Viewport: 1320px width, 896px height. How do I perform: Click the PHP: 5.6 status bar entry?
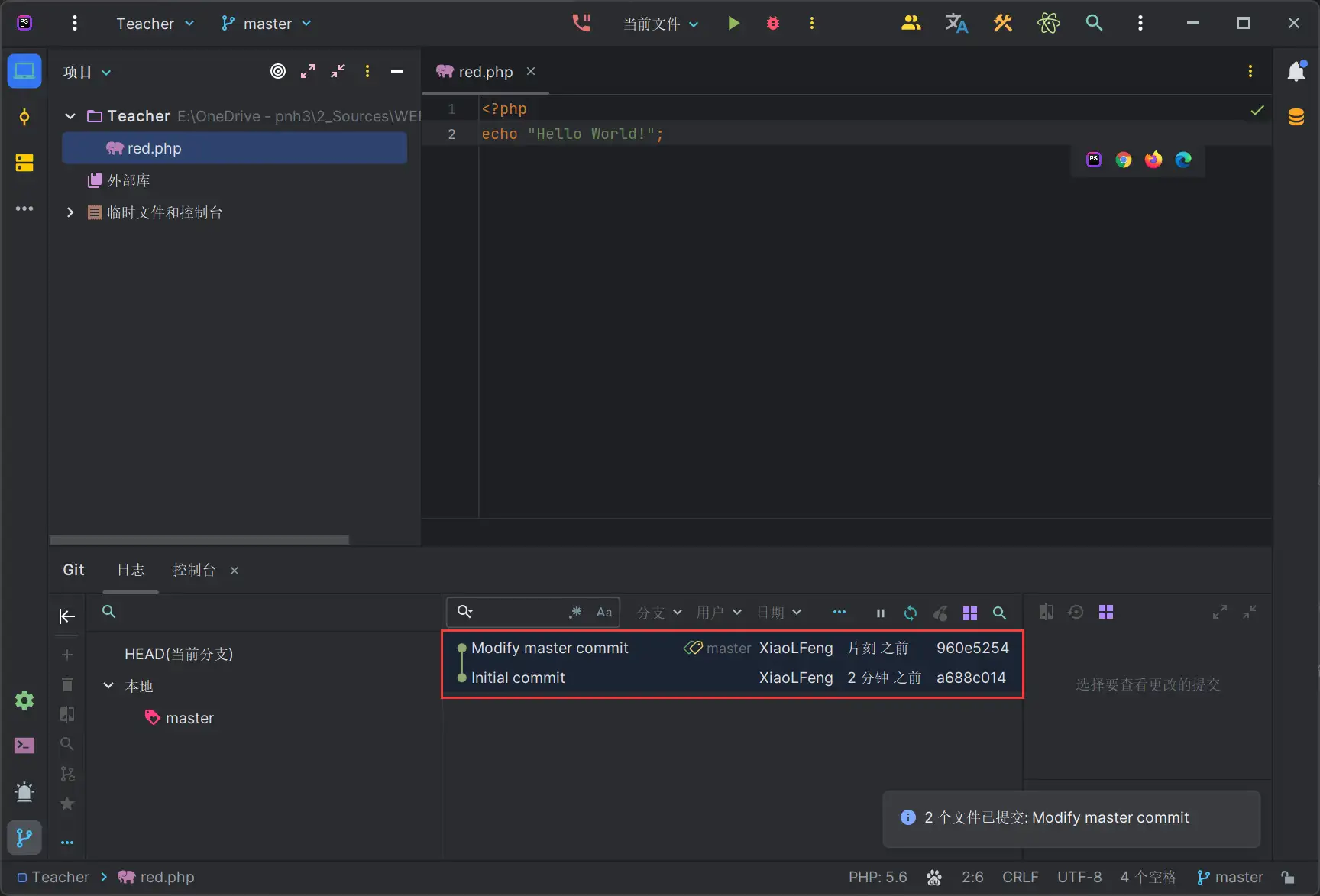coord(878,877)
